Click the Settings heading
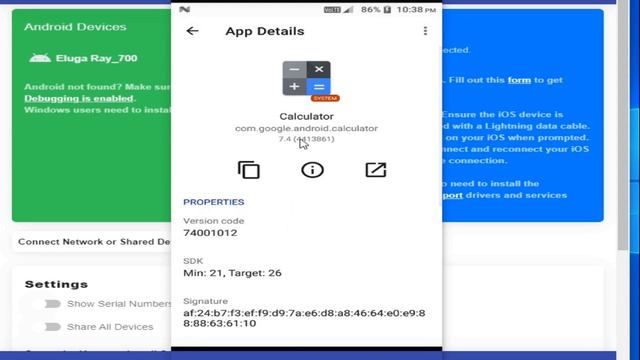The width and height of the screenshot is (640, 360). [x=56, y=284]
